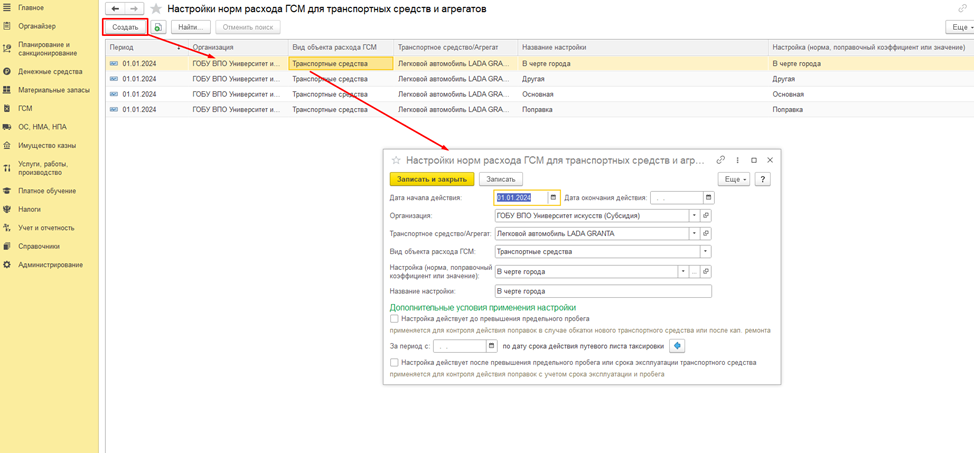Open the Органайзер section
Viewport: 974px width, 453px height.
pyautogui.click(x=37, y=26)
